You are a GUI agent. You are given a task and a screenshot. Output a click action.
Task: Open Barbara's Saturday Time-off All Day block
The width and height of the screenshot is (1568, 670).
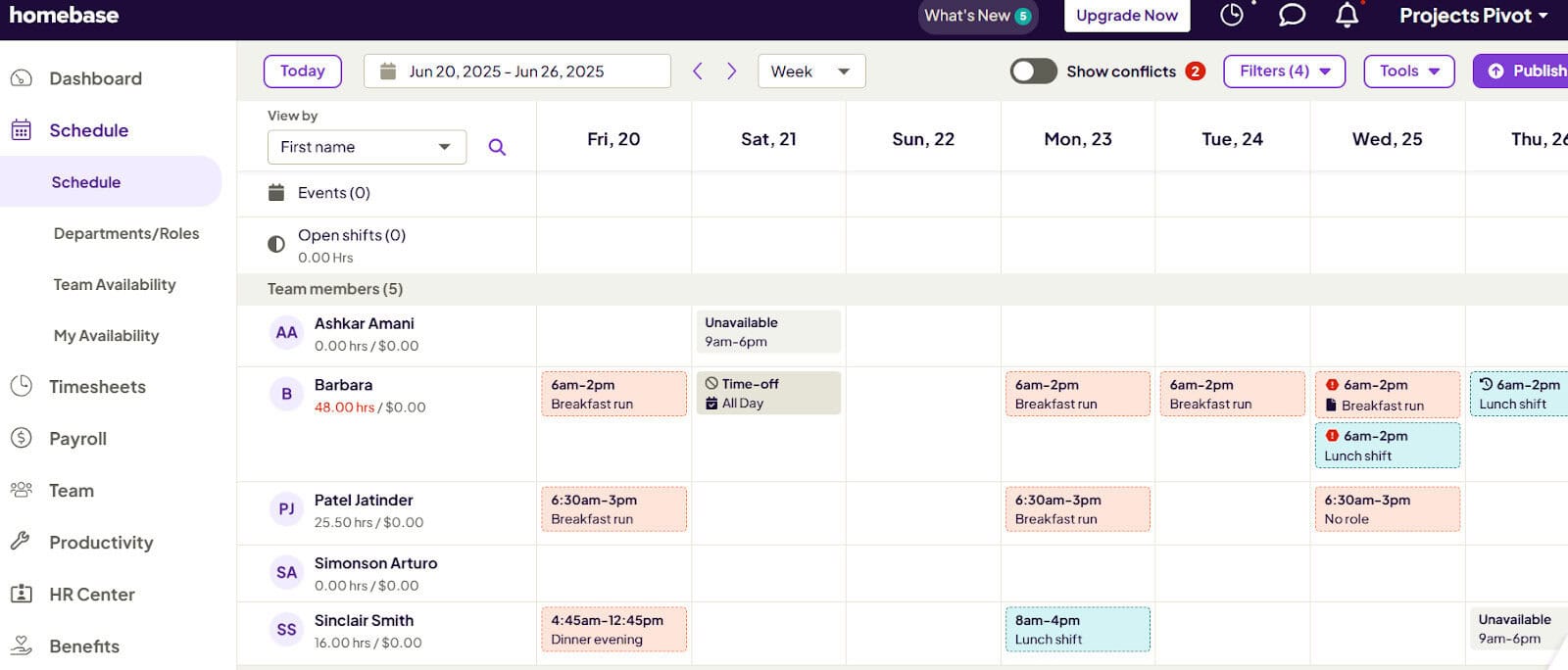click(768, 393)
